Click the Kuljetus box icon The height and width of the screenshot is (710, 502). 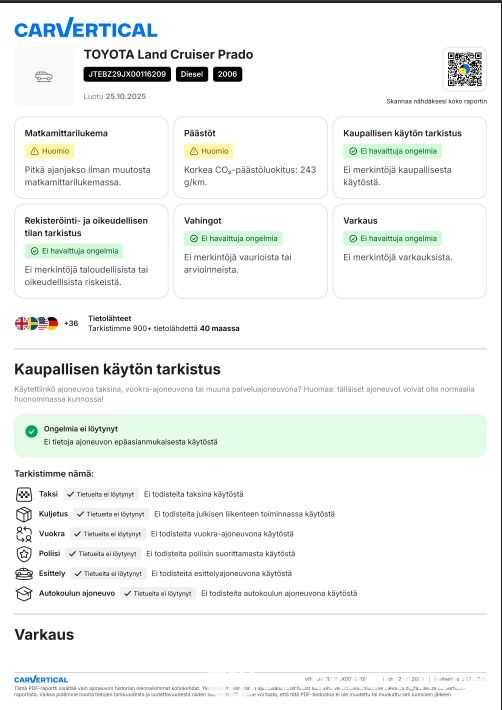(x=24, y=514)
